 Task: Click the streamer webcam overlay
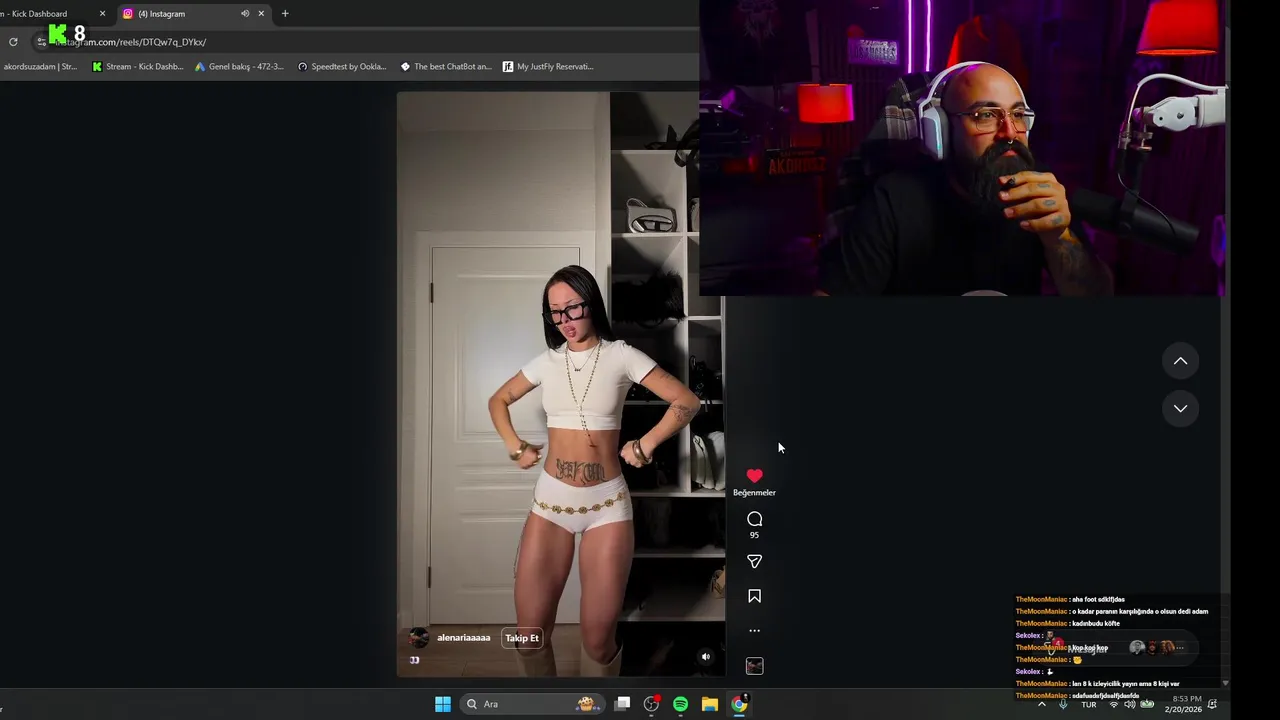click(962, 148)
